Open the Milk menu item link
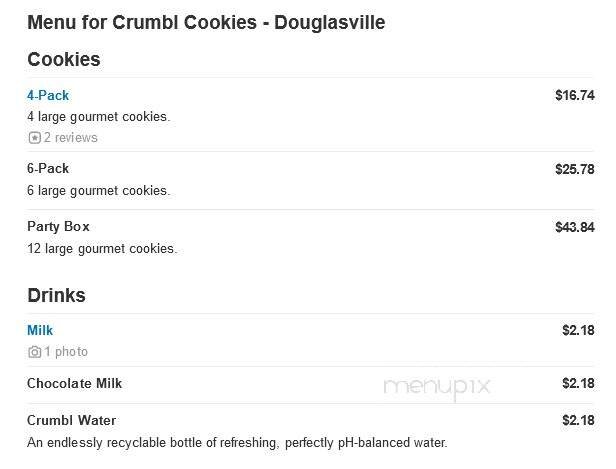 40,330
